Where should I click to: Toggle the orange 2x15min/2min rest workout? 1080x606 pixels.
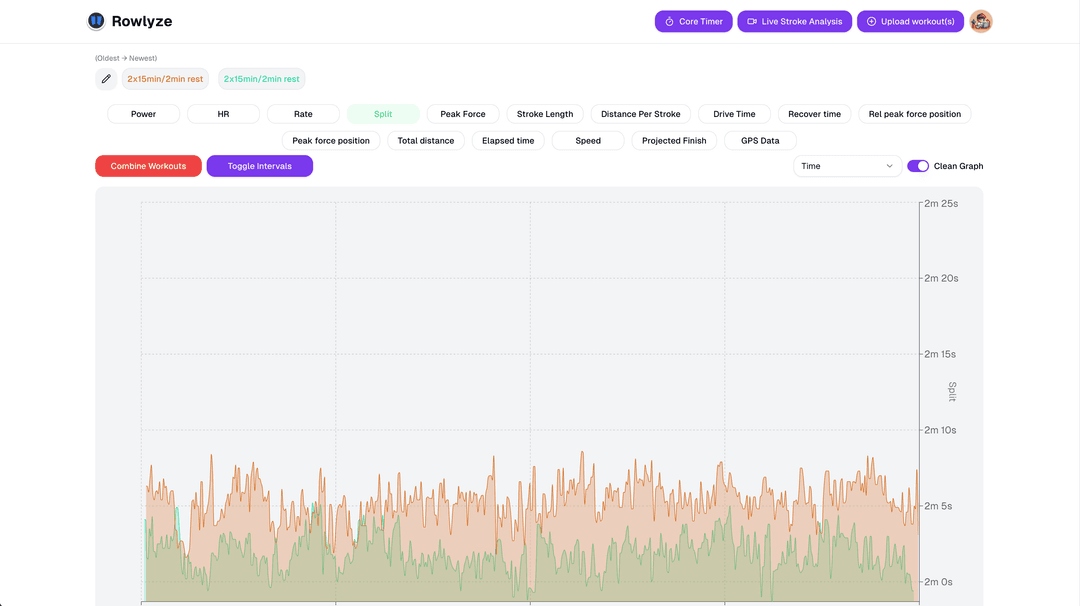point(165,79)
